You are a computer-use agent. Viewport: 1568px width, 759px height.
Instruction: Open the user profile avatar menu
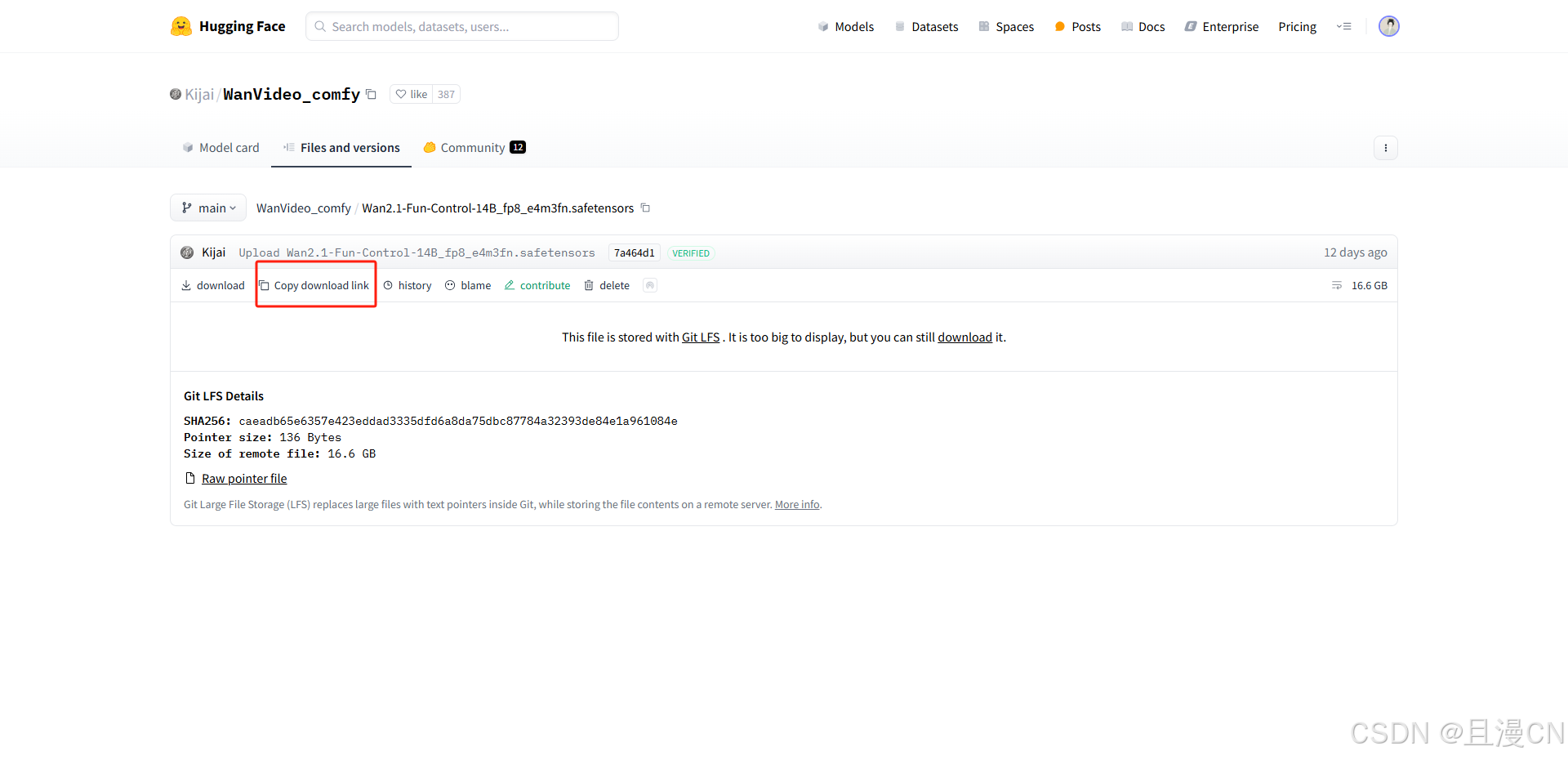[1388, 26]
